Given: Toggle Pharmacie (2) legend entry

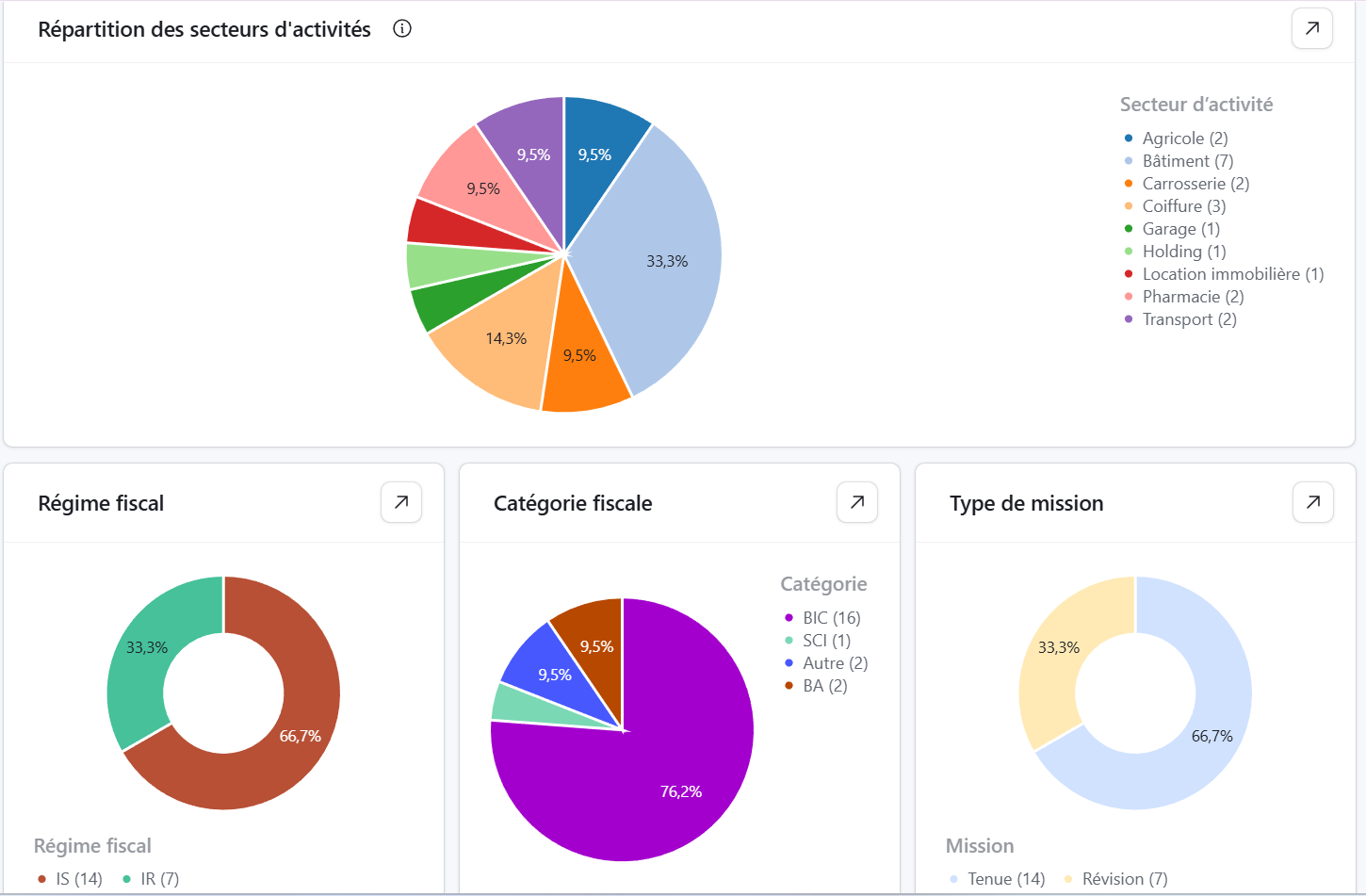Looking at the screenshot, I should pyautogui.click(x=1184, y=297).
